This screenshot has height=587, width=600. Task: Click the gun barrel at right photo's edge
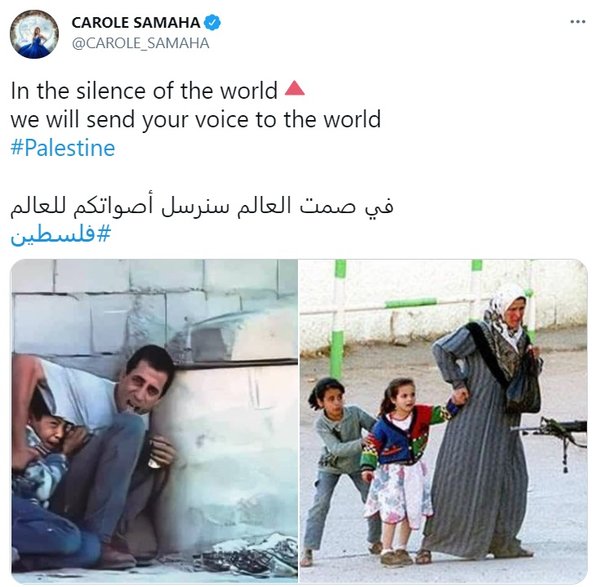coord(553,430)
